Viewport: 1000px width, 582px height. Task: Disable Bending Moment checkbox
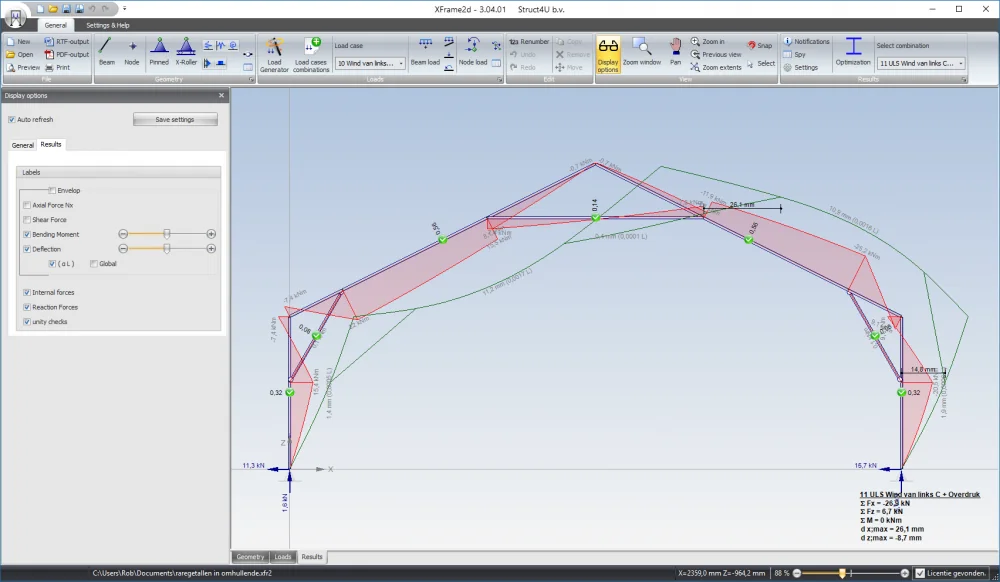[27, 234]
